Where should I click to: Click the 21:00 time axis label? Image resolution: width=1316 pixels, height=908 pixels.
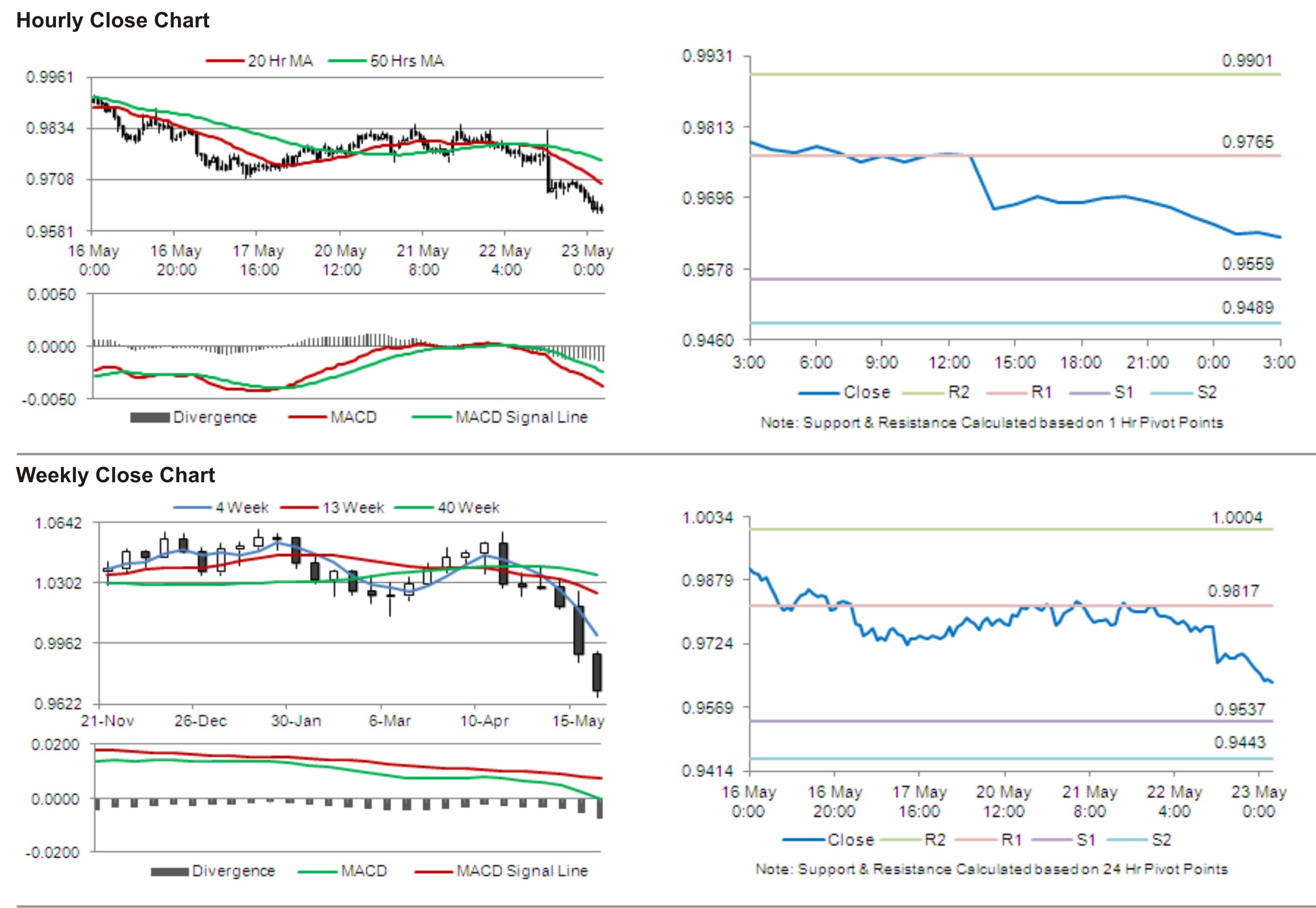[x=1147, y=362]
